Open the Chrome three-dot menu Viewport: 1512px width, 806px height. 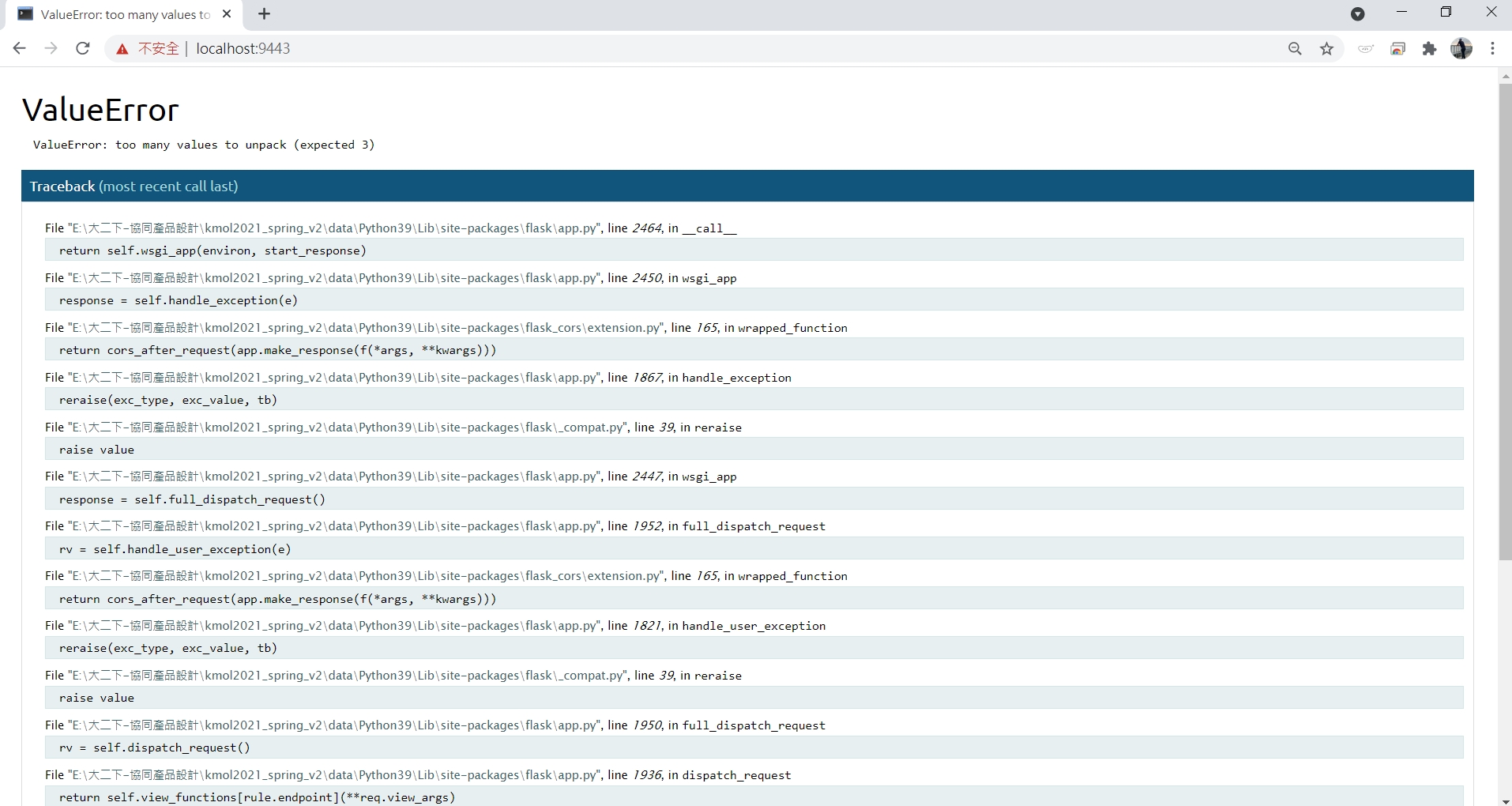tap(1492, 49)
